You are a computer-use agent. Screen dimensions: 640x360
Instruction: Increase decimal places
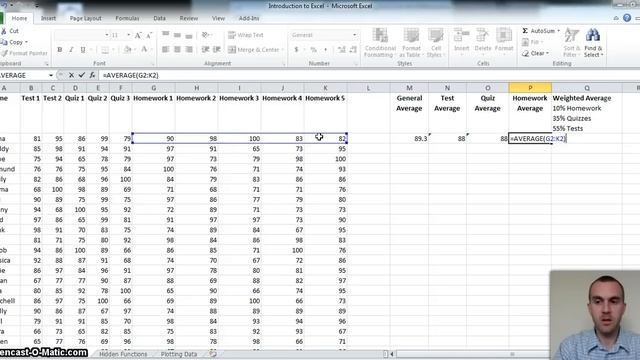tap(342, 50)
